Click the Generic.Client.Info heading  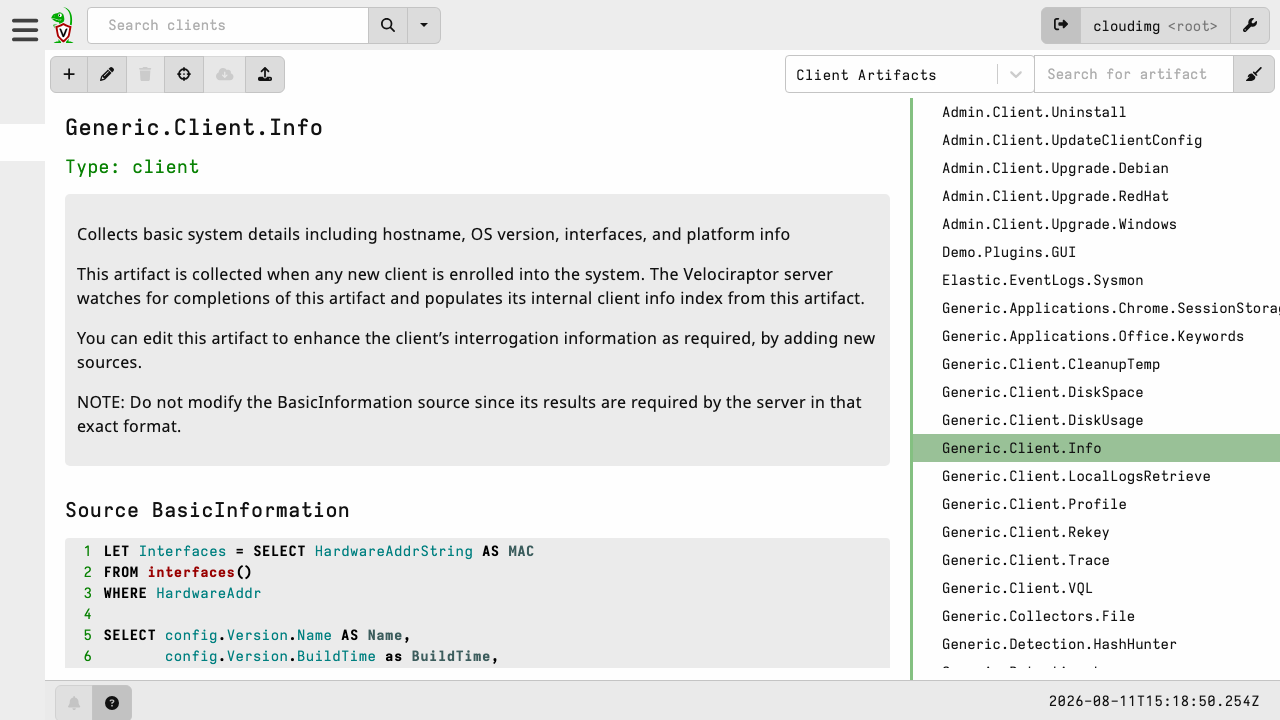(x=194, y=128)
